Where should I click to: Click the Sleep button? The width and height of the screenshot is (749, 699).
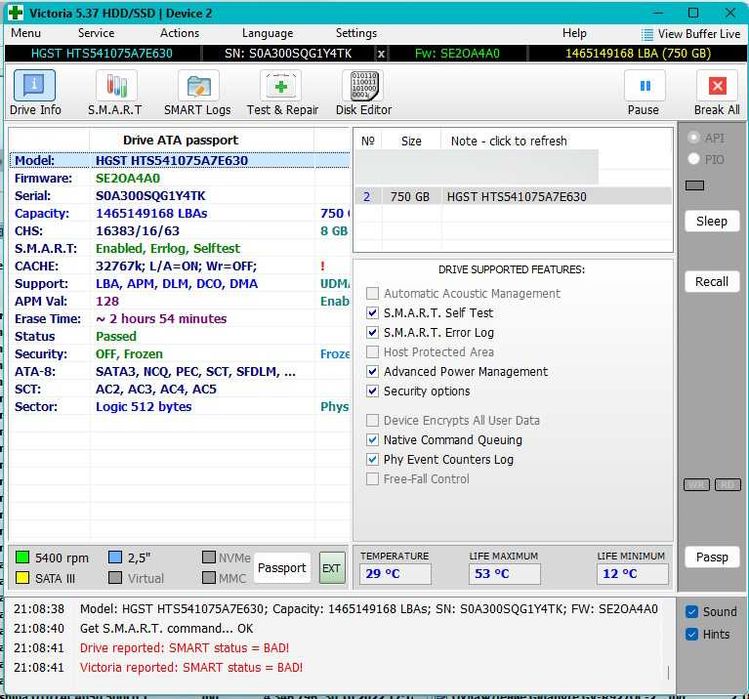tap(712, 221)
